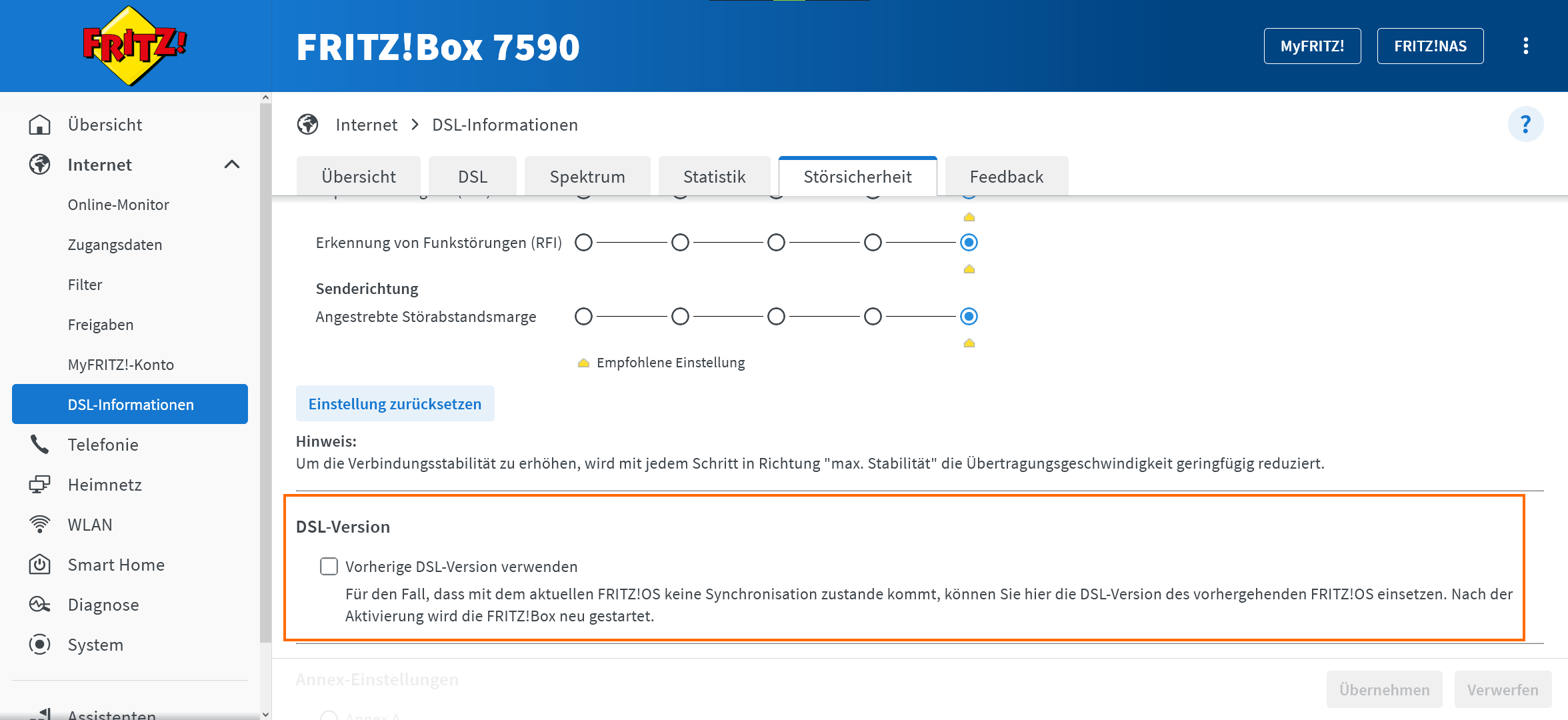Viewport: 1568px width, 720px height.
Task: Click the FRITZ! logo
Action: [x=134, y=45]
